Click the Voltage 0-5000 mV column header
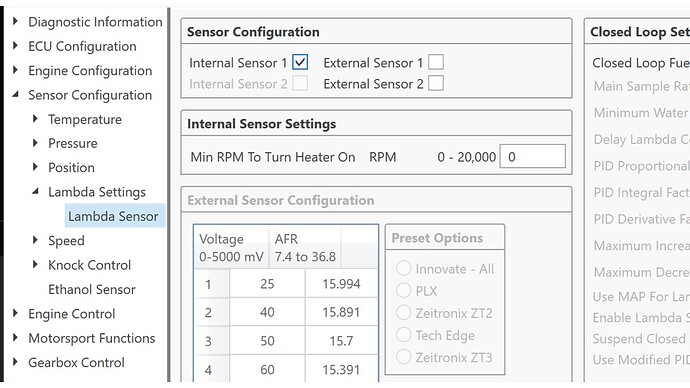 pos(231,247)
